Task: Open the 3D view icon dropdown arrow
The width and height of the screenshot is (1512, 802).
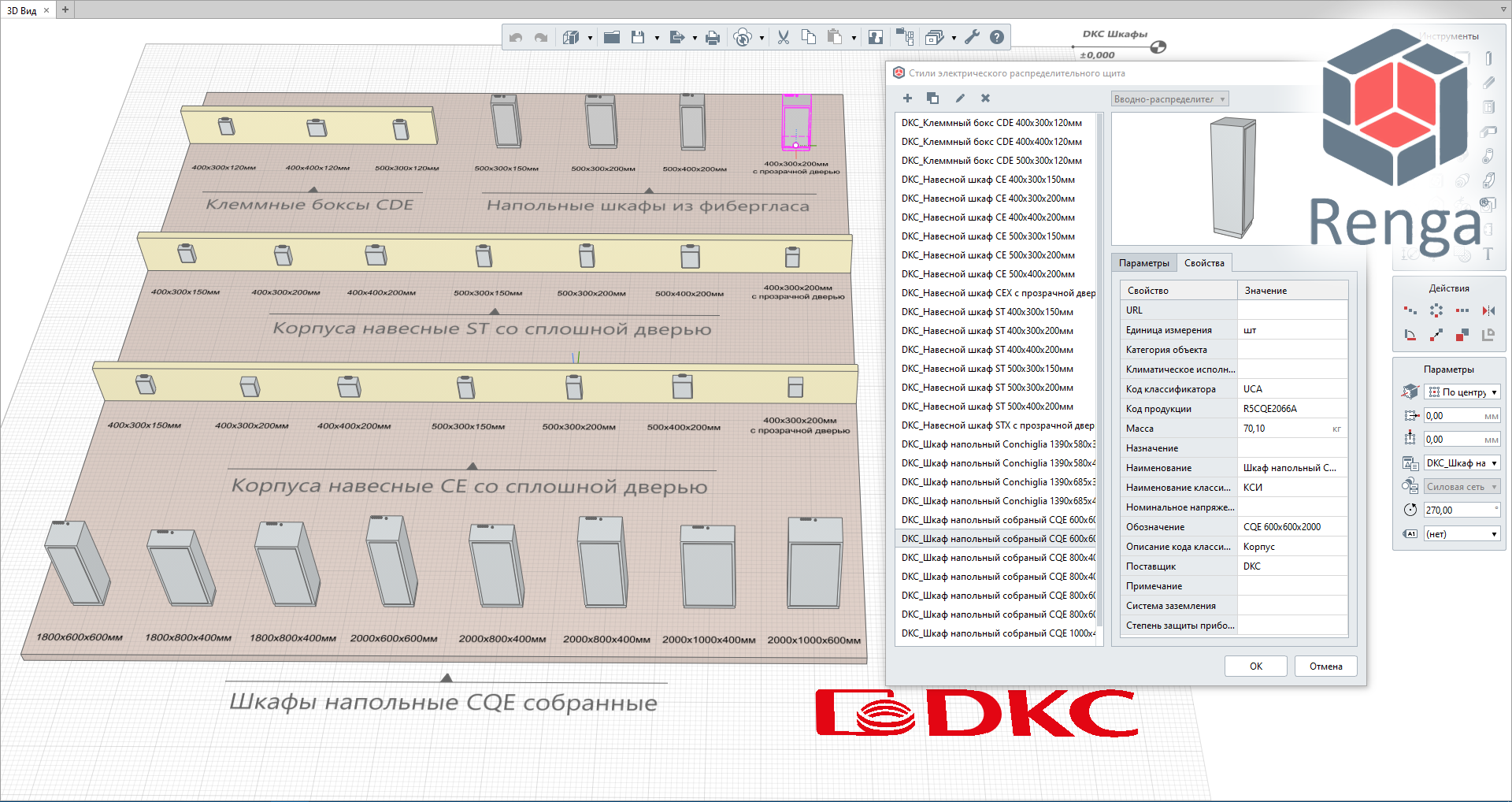Action: tap(590, 38)
